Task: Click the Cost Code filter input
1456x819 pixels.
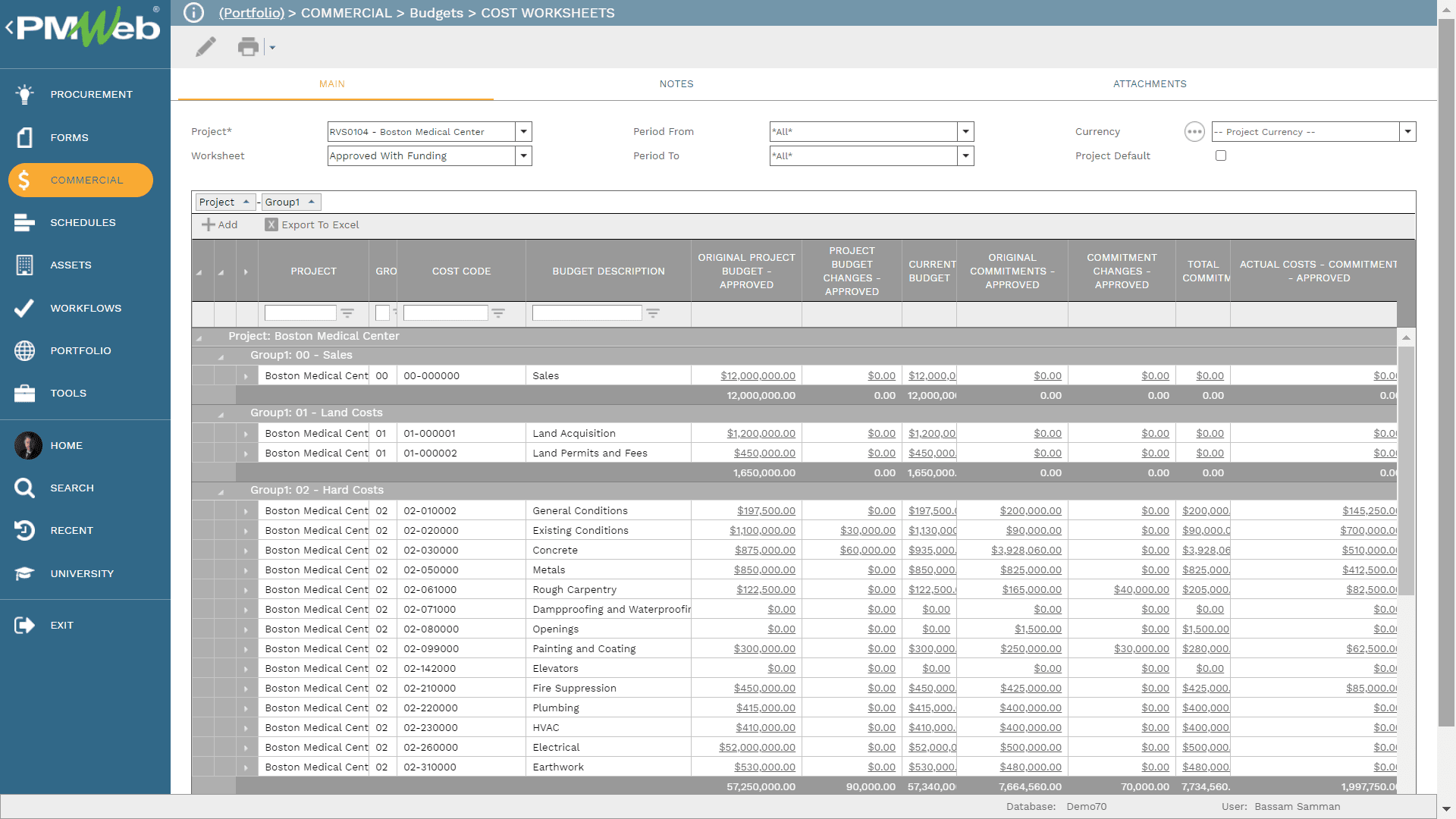Action: [x=446, y=312]
